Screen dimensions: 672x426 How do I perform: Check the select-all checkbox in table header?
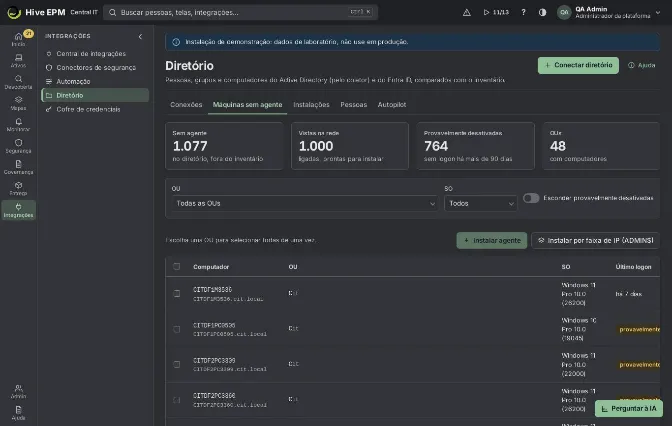point(177,267)
